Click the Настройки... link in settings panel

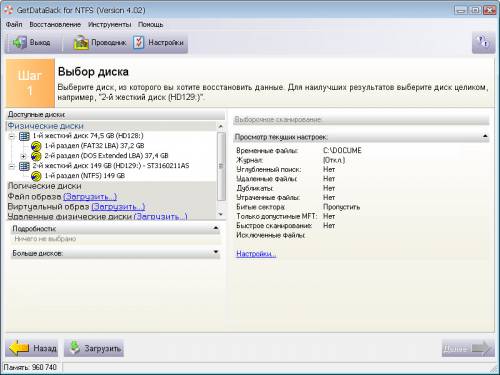tap(256, 254)
